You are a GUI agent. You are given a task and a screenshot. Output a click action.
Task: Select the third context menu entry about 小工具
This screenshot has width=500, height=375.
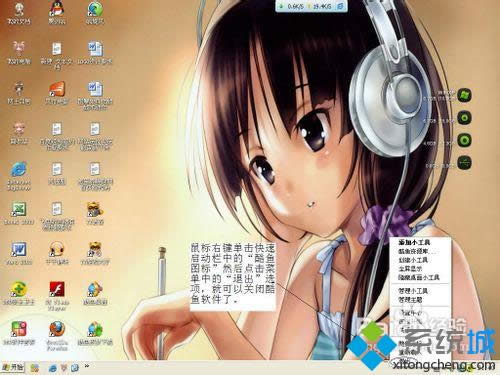click(x=413, y=260)
